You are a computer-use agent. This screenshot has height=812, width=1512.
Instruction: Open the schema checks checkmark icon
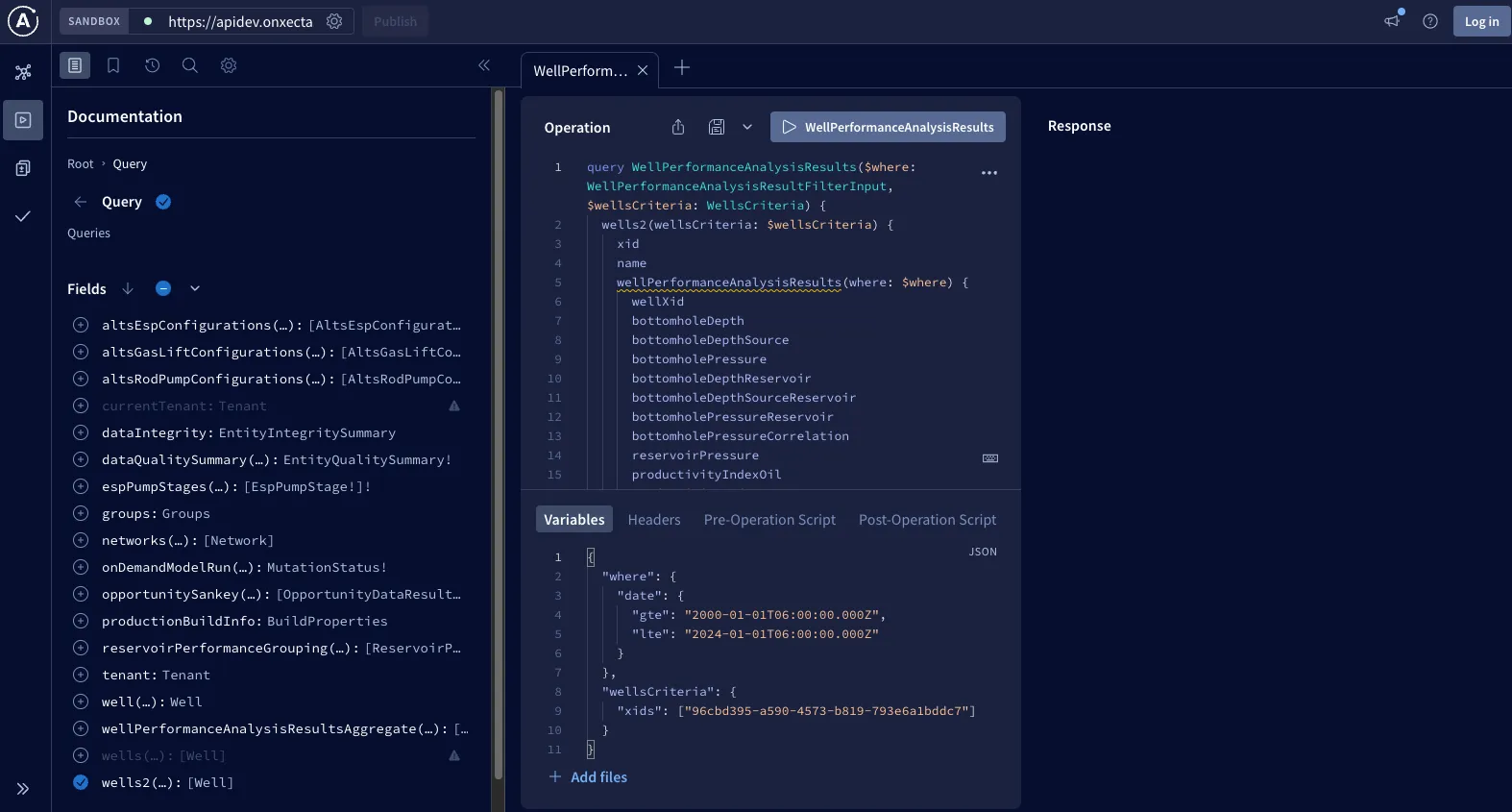[x=23, y=216]
